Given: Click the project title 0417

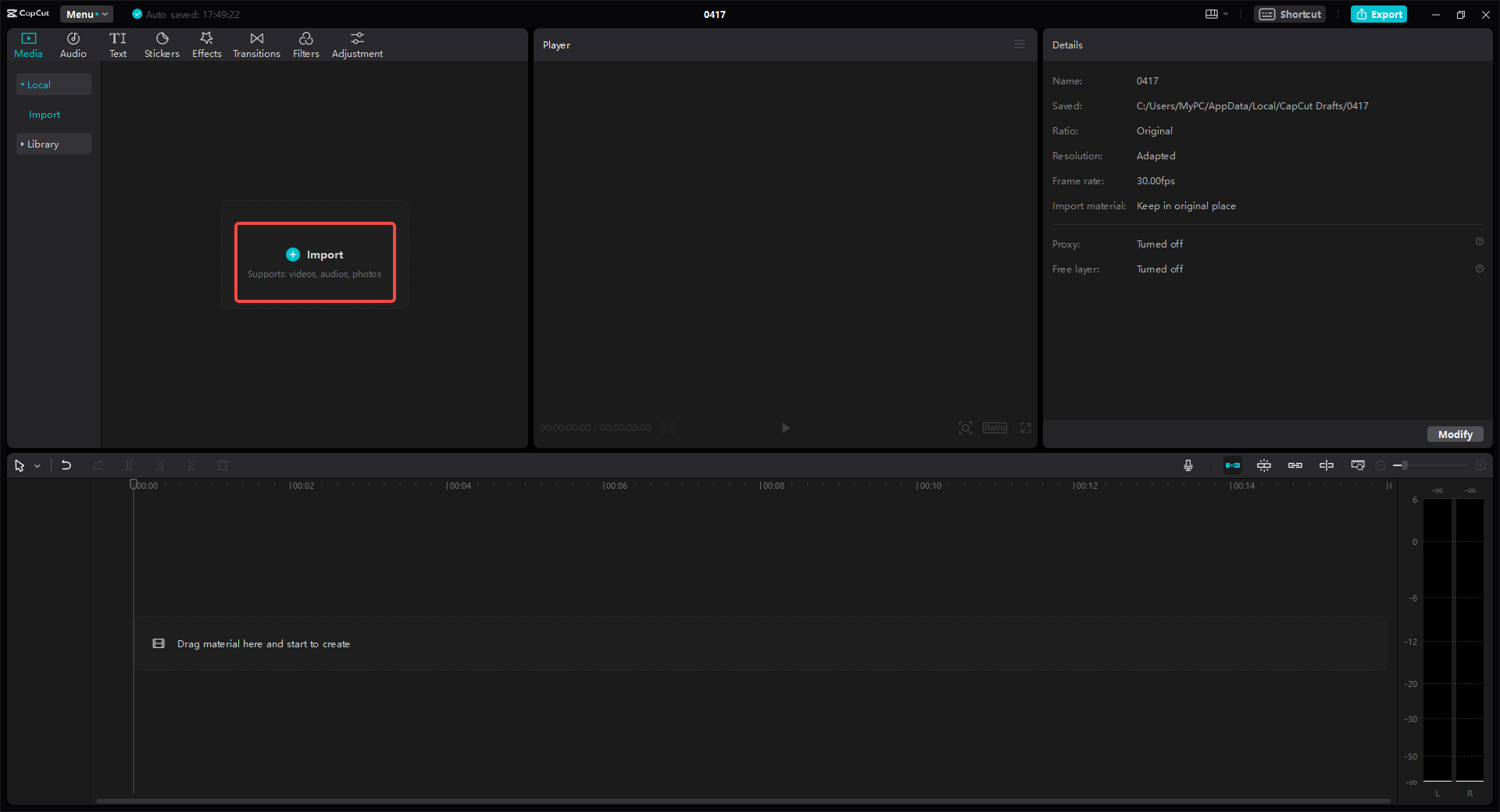Looking at the screenshot, I should click(x=715, y=14).
